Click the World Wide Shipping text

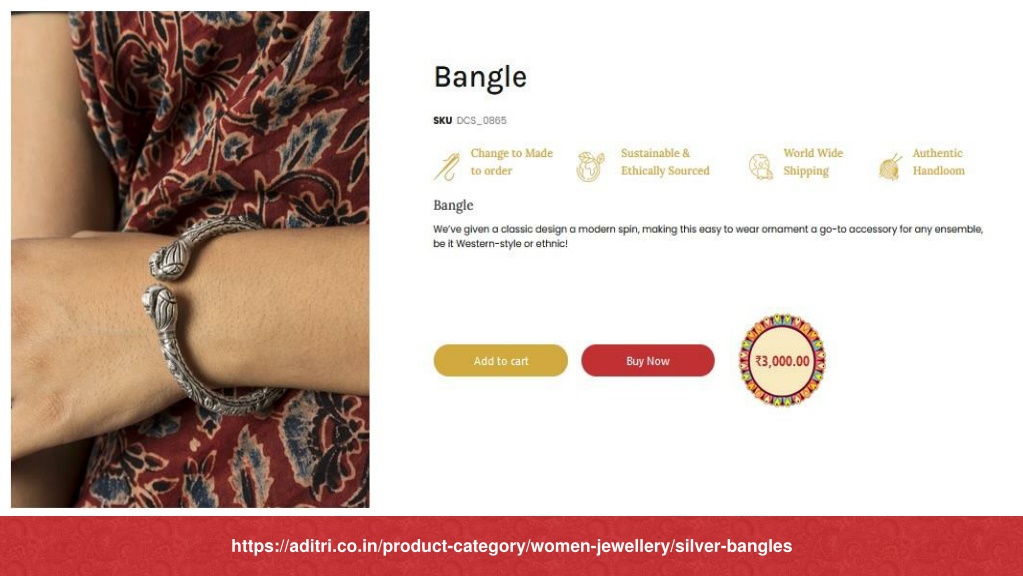[x=813, y=162]
